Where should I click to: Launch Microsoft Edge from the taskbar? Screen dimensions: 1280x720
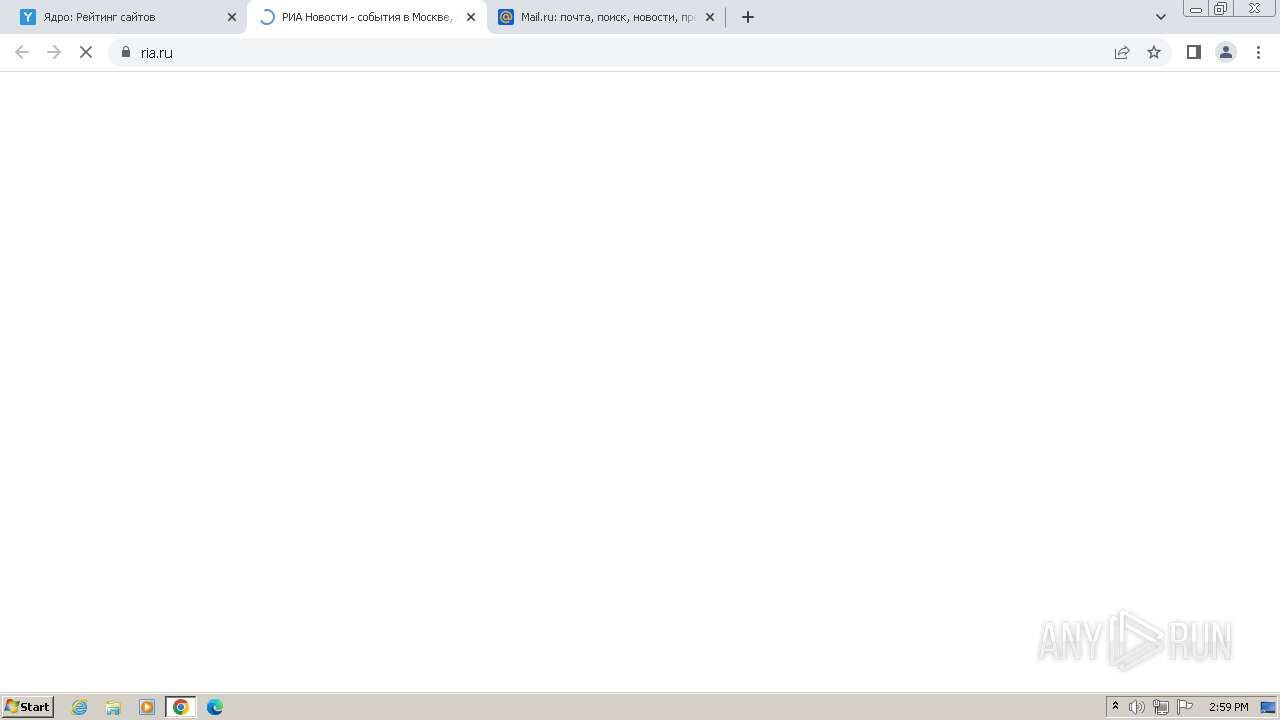click(x=215, y=707)
